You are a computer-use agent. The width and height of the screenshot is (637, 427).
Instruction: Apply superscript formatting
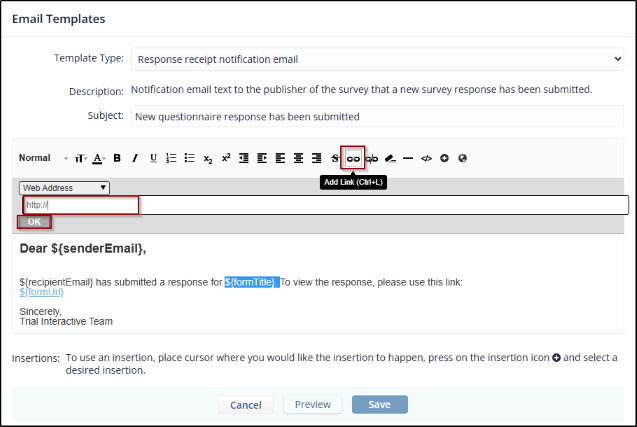click(x=226, y=158)
